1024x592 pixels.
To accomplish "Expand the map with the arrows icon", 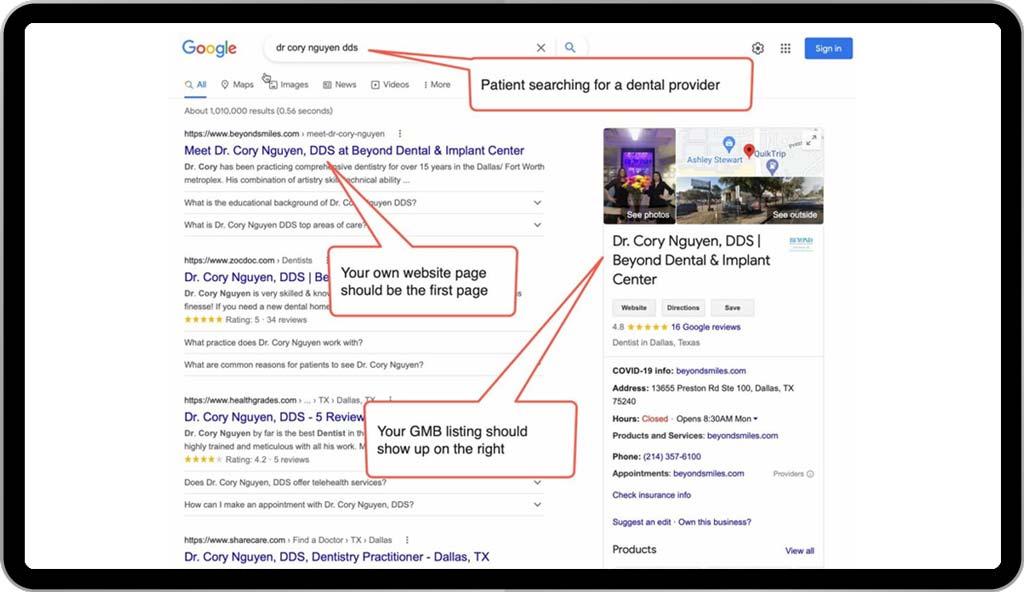I will (811, 140).
